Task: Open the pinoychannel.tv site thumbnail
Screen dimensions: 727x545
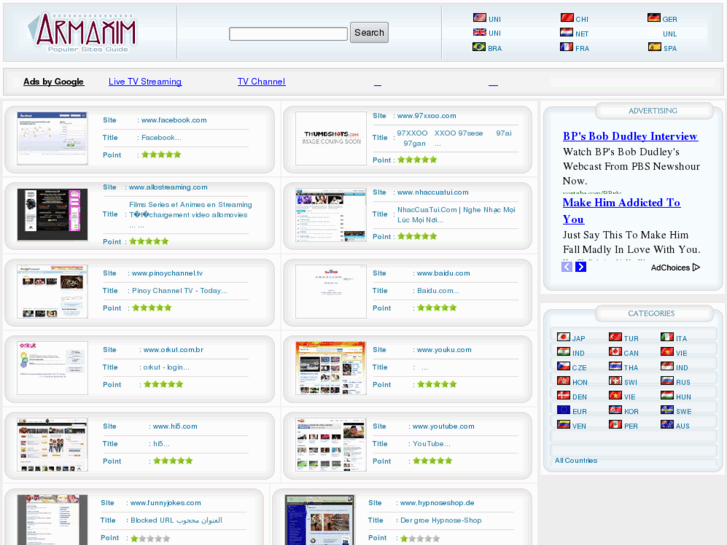Action: [x=52, y=291]
